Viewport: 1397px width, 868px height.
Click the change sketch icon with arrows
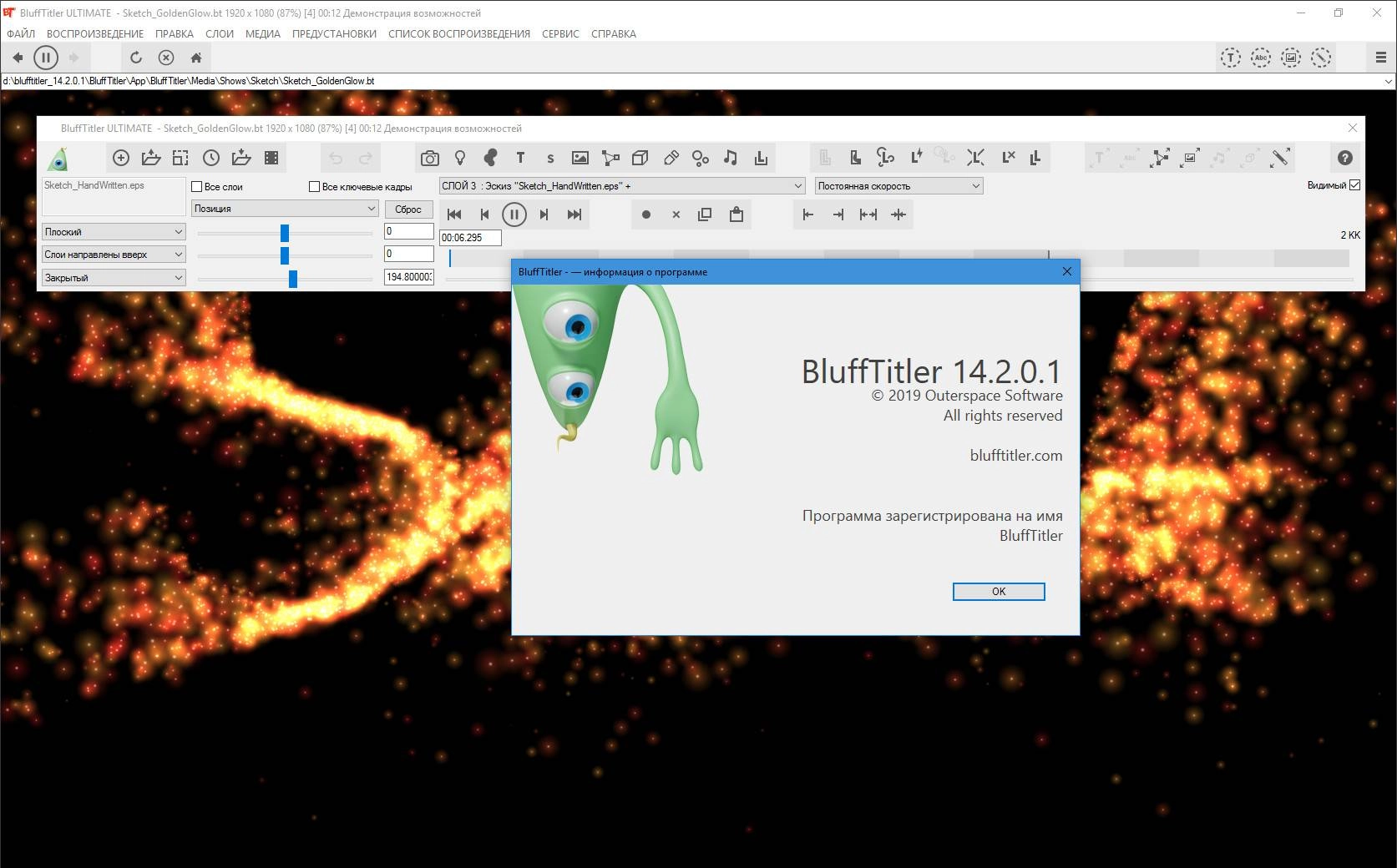click(x=1160, y=157)
